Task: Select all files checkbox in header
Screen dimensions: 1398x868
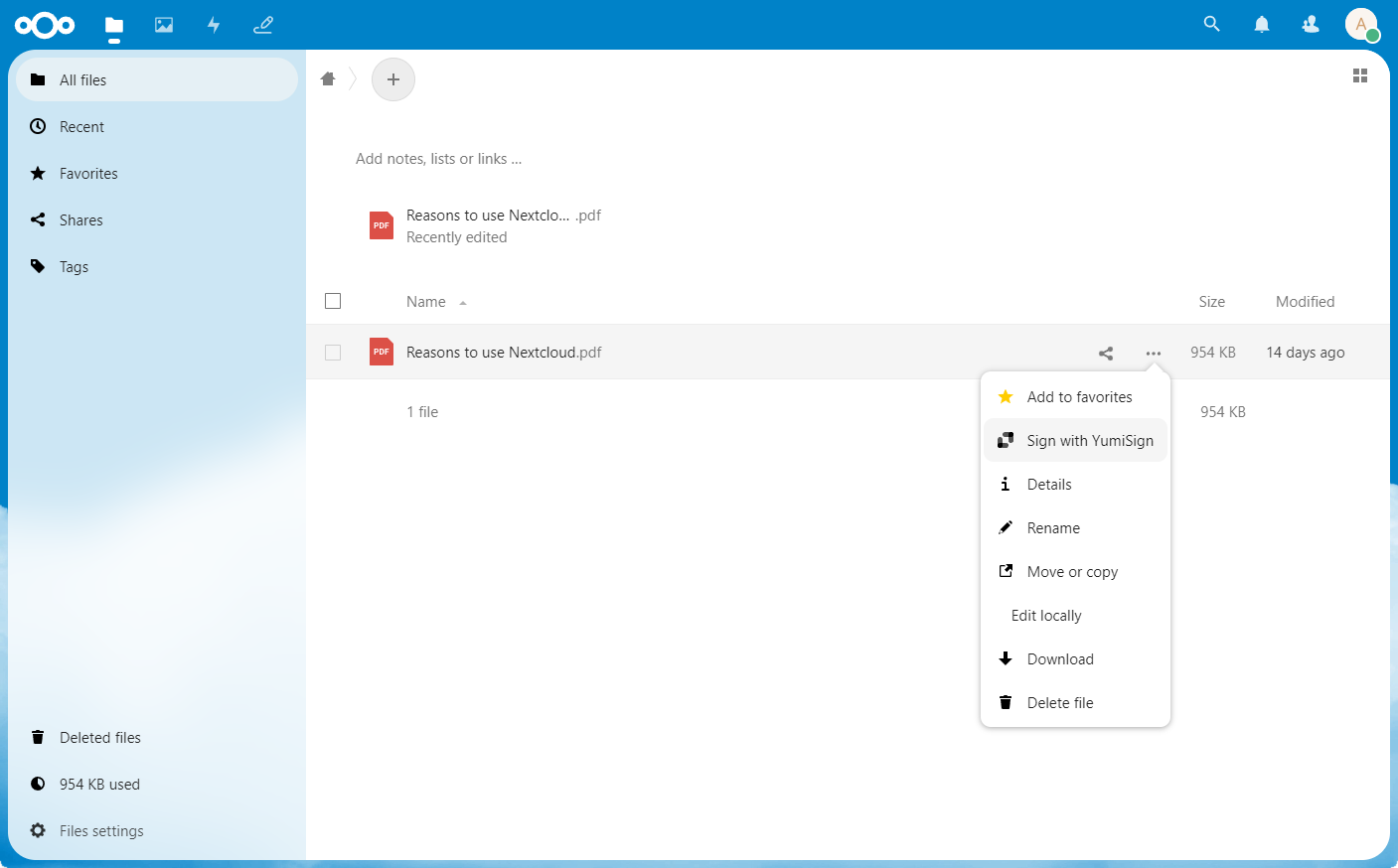Action: pyautogui.click(x=333, y=301)
